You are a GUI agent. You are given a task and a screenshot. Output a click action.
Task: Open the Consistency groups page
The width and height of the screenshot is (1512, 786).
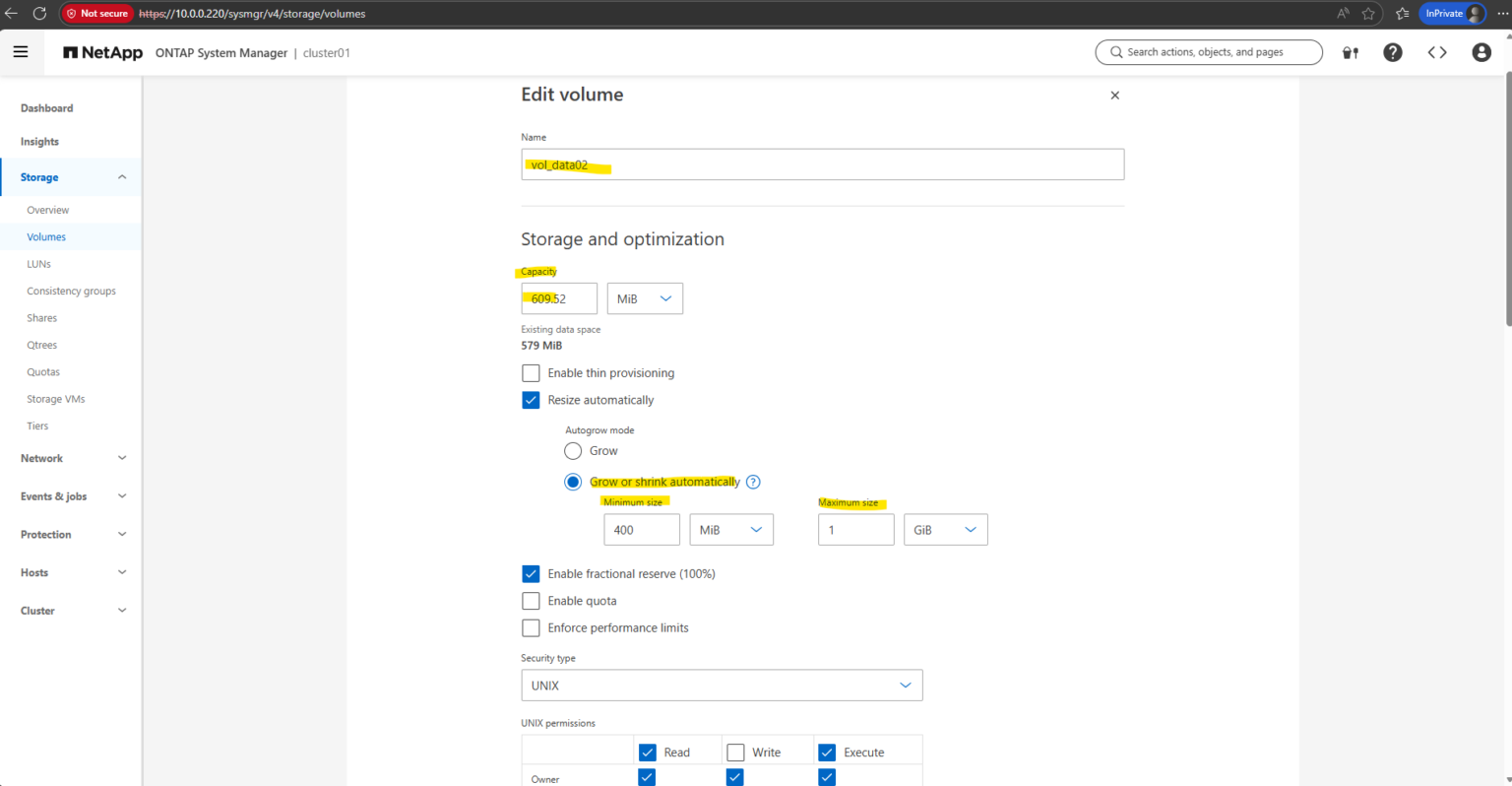coord(71,291)
